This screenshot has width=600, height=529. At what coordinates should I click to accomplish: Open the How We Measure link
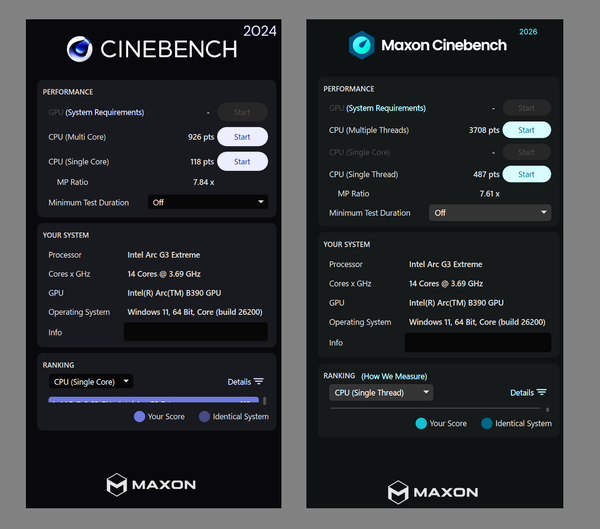(394, 376)
